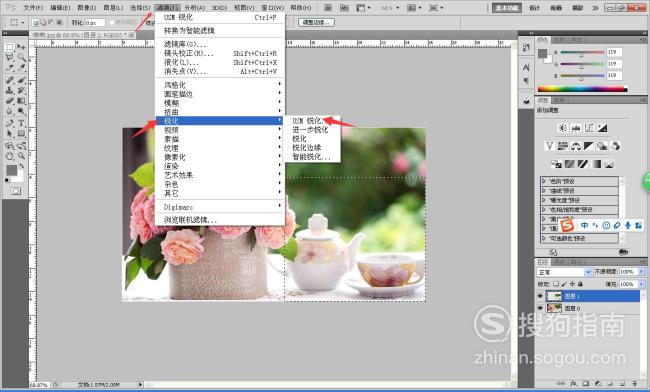Add a Gradient Map adjustment
Image resolution: width=650 pixels, height=392 pixels.
click(596, 164)
